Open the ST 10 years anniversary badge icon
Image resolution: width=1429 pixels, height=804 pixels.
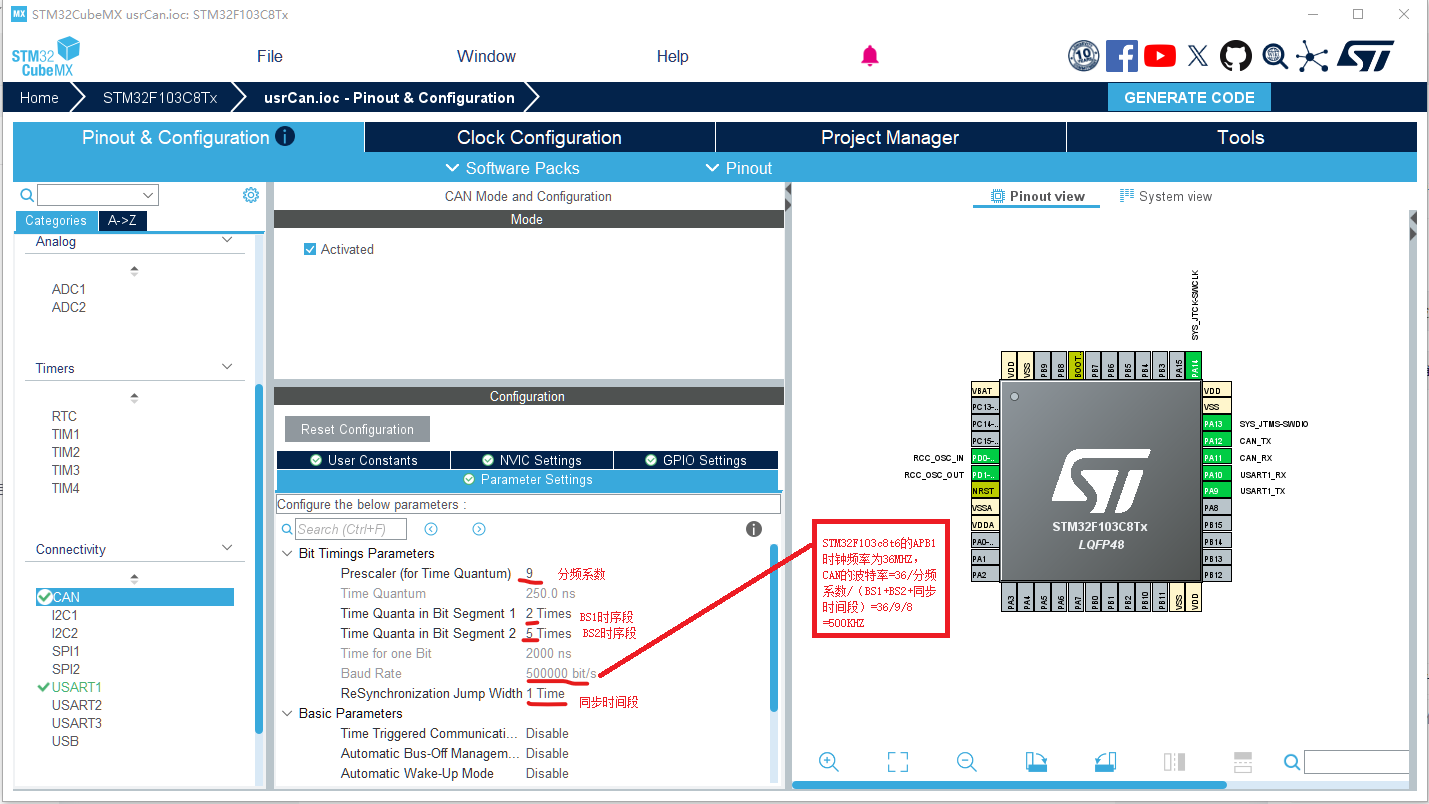click(1084, 56)
